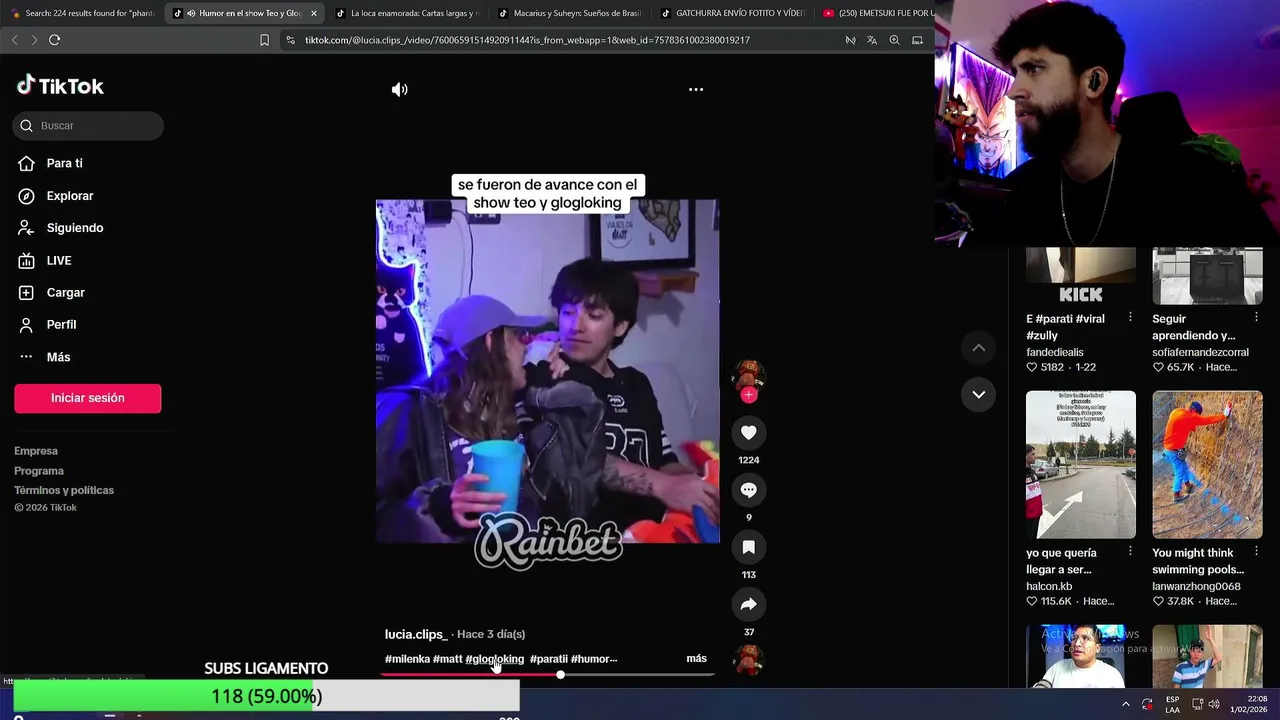Viewport: 1280px width, 720px height.
Task: Click the #paratii hashtag
Action: pyautogui.click(x=548, y=659)
